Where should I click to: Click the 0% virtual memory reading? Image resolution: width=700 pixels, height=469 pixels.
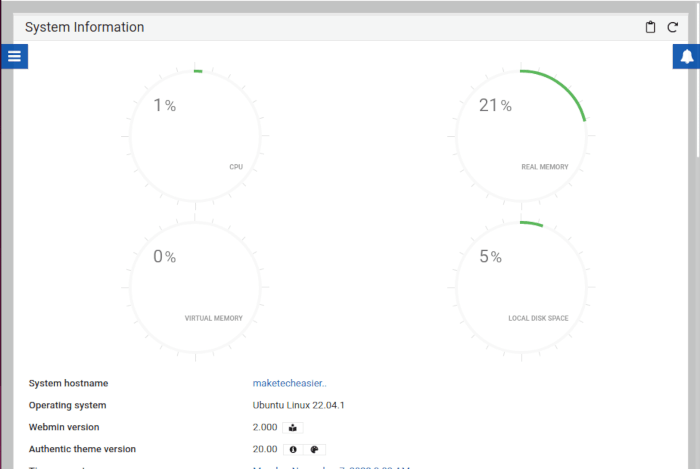164,257
